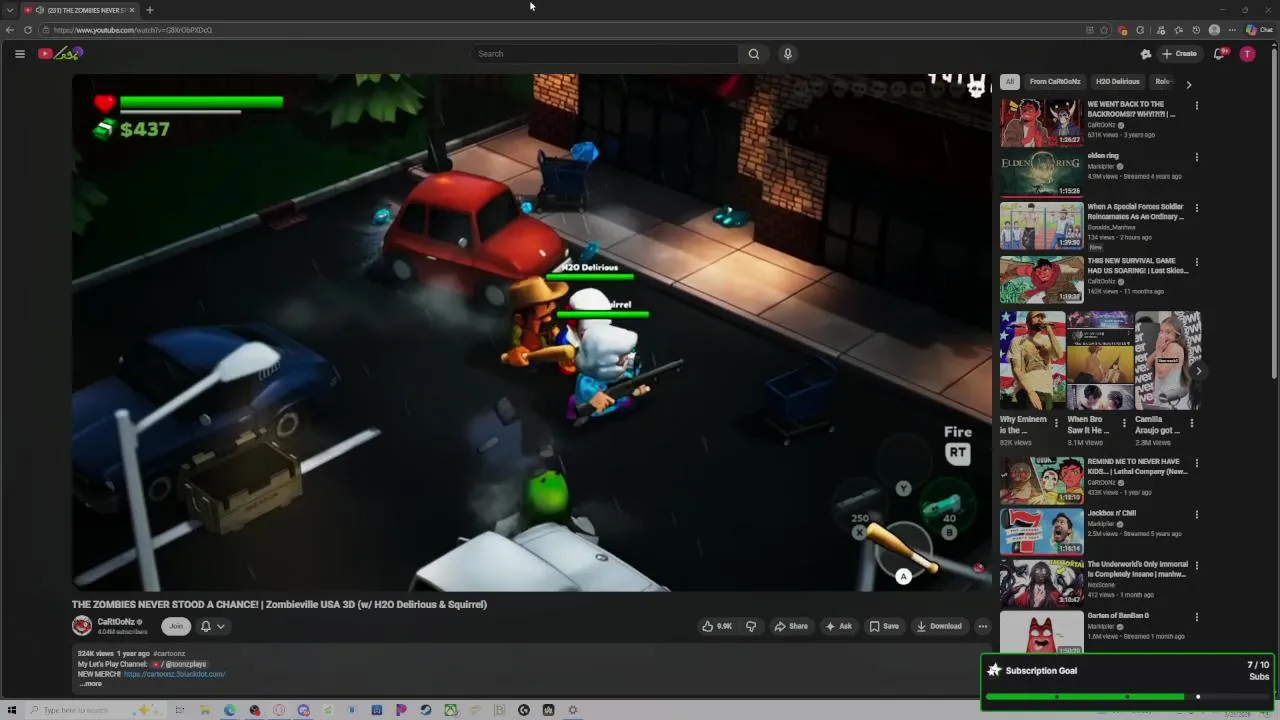This screenshot has height=720, width=1280.
Task: Select the All filter chip
Action: pyautogui.click(x=1010, y=82)
